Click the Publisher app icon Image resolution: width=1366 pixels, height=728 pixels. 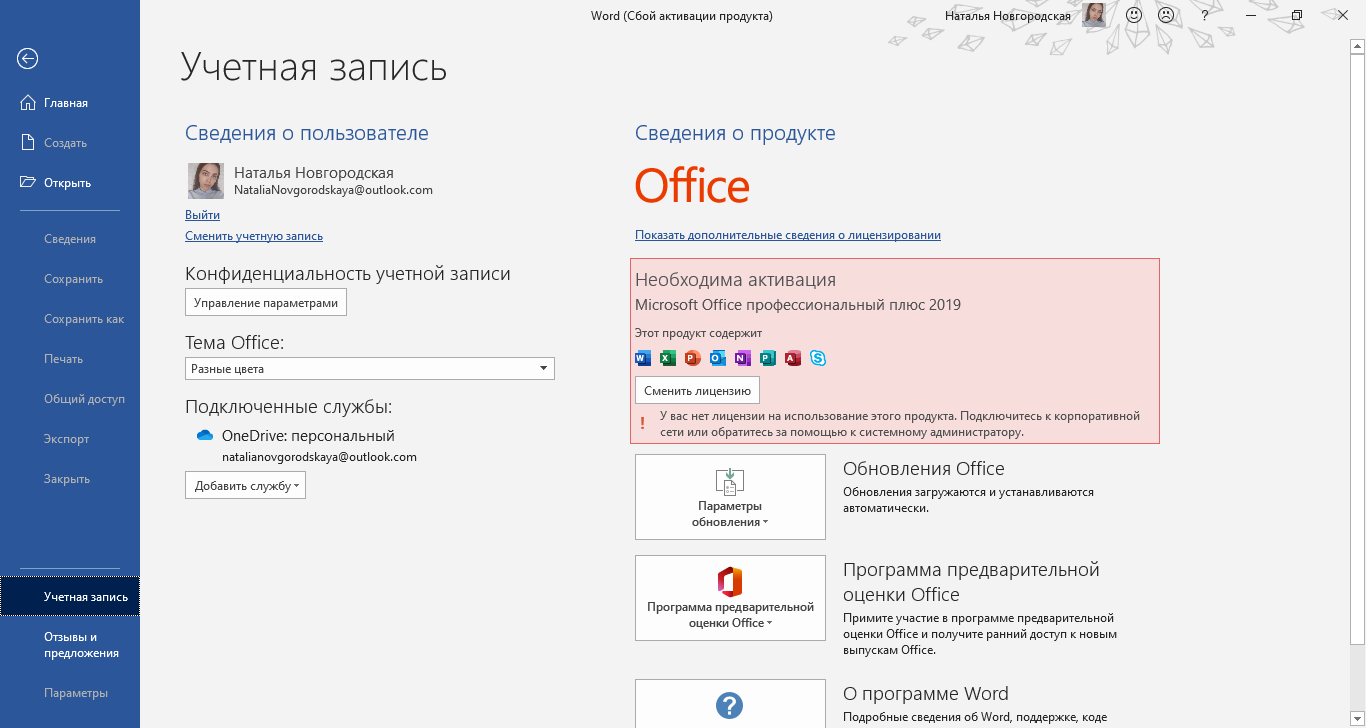768,358
